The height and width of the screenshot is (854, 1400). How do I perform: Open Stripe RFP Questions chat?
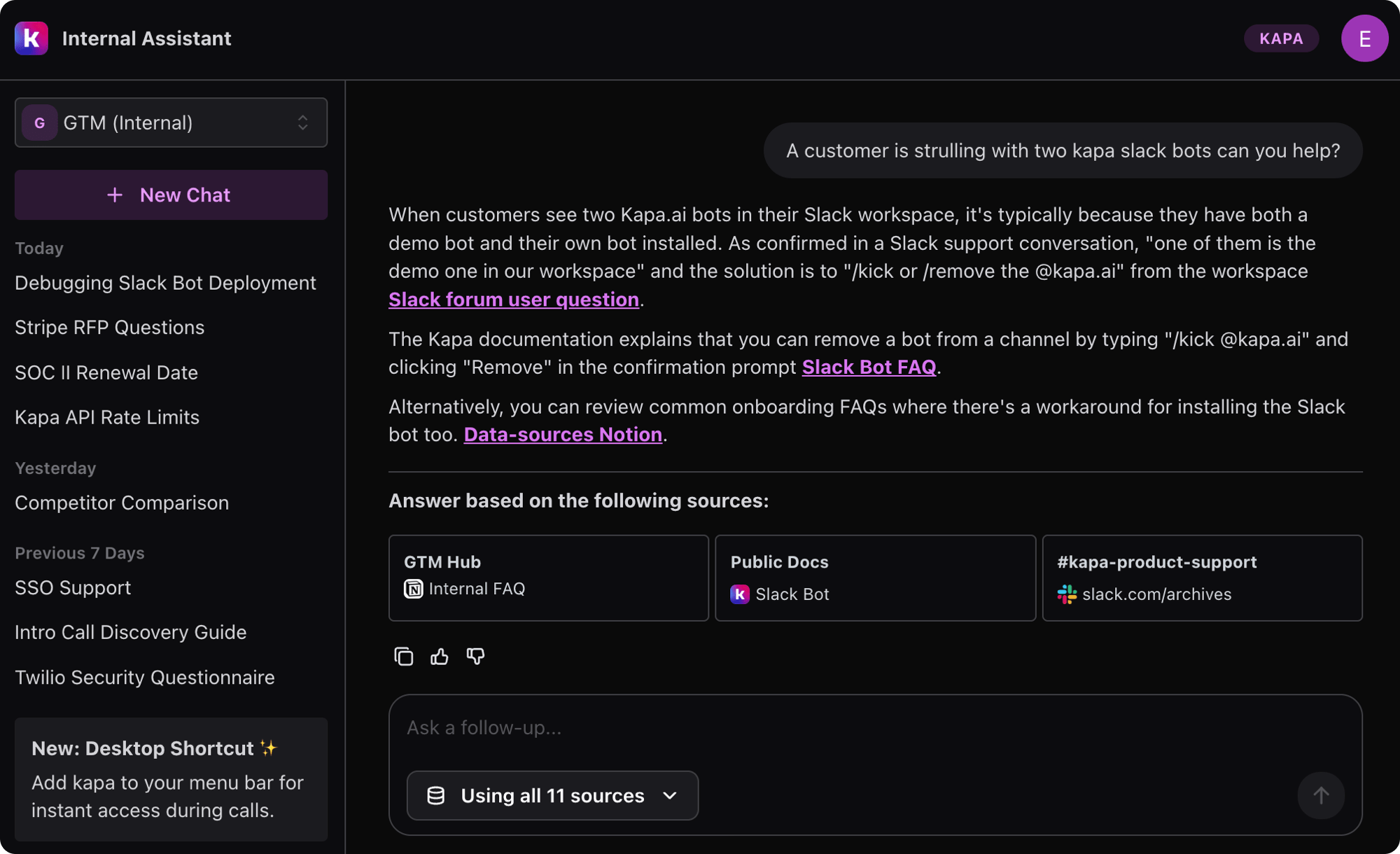[110, 328]
